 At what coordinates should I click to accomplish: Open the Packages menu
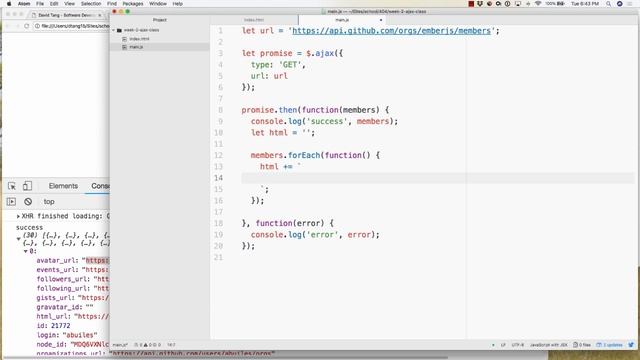(133, 4)
